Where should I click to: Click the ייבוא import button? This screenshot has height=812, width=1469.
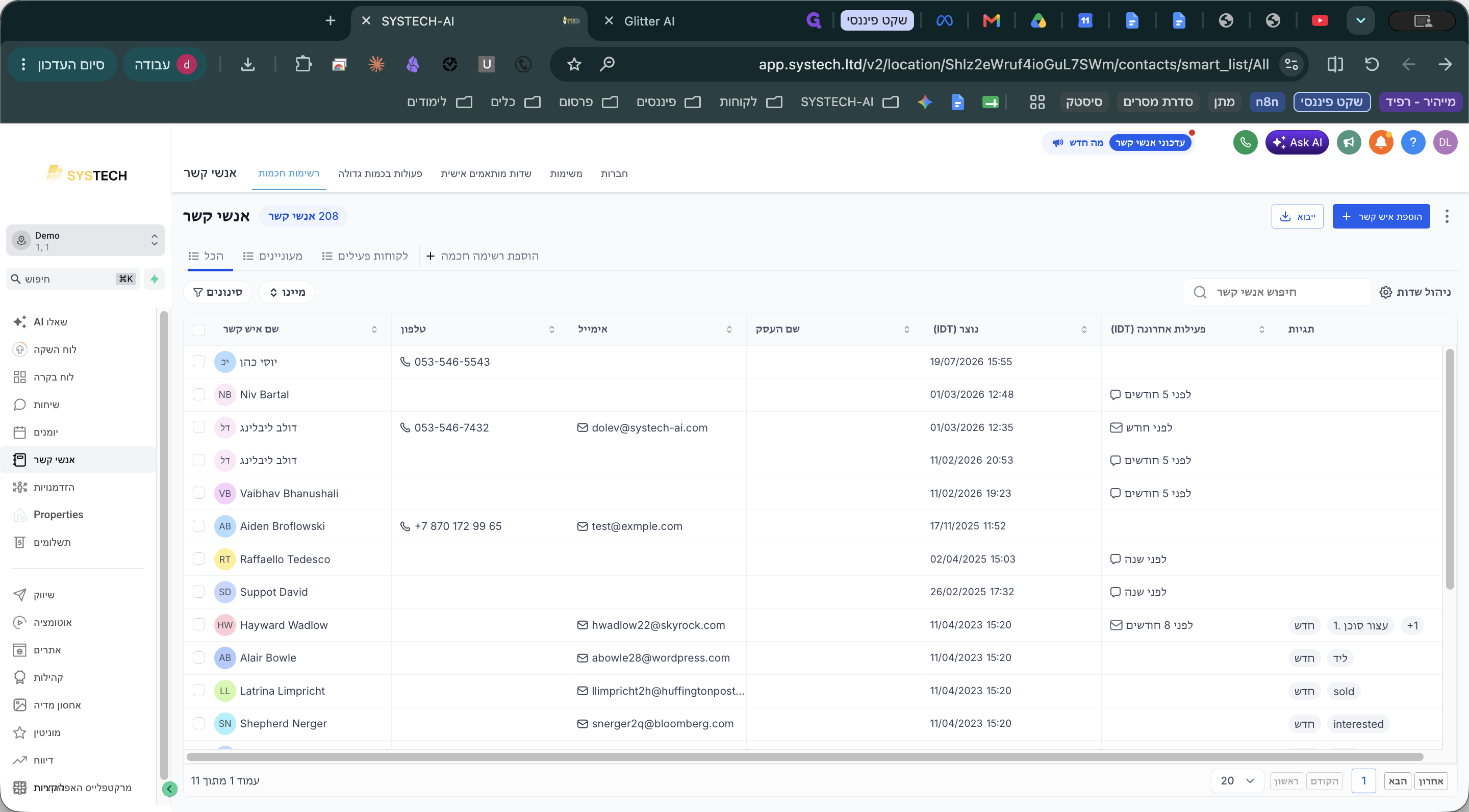coord(1297,216)
